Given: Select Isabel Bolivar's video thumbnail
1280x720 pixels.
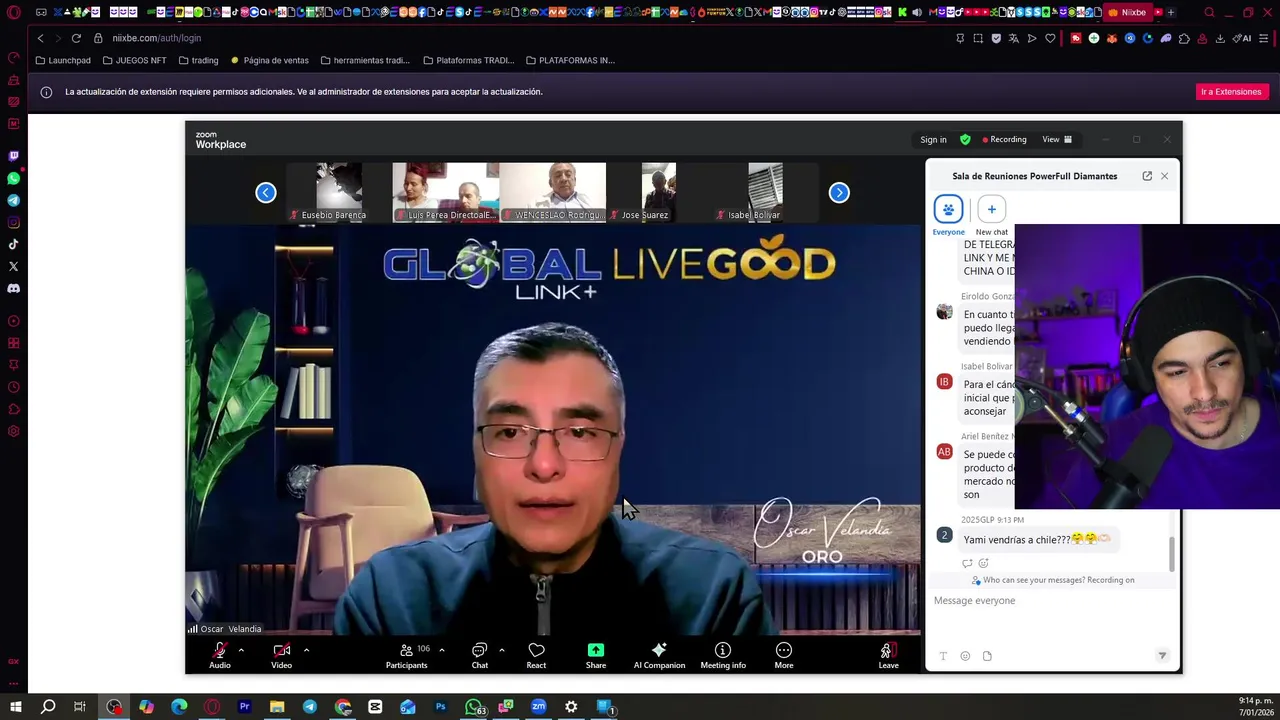Looking at the screenshot, I should (x=765, y=192).
